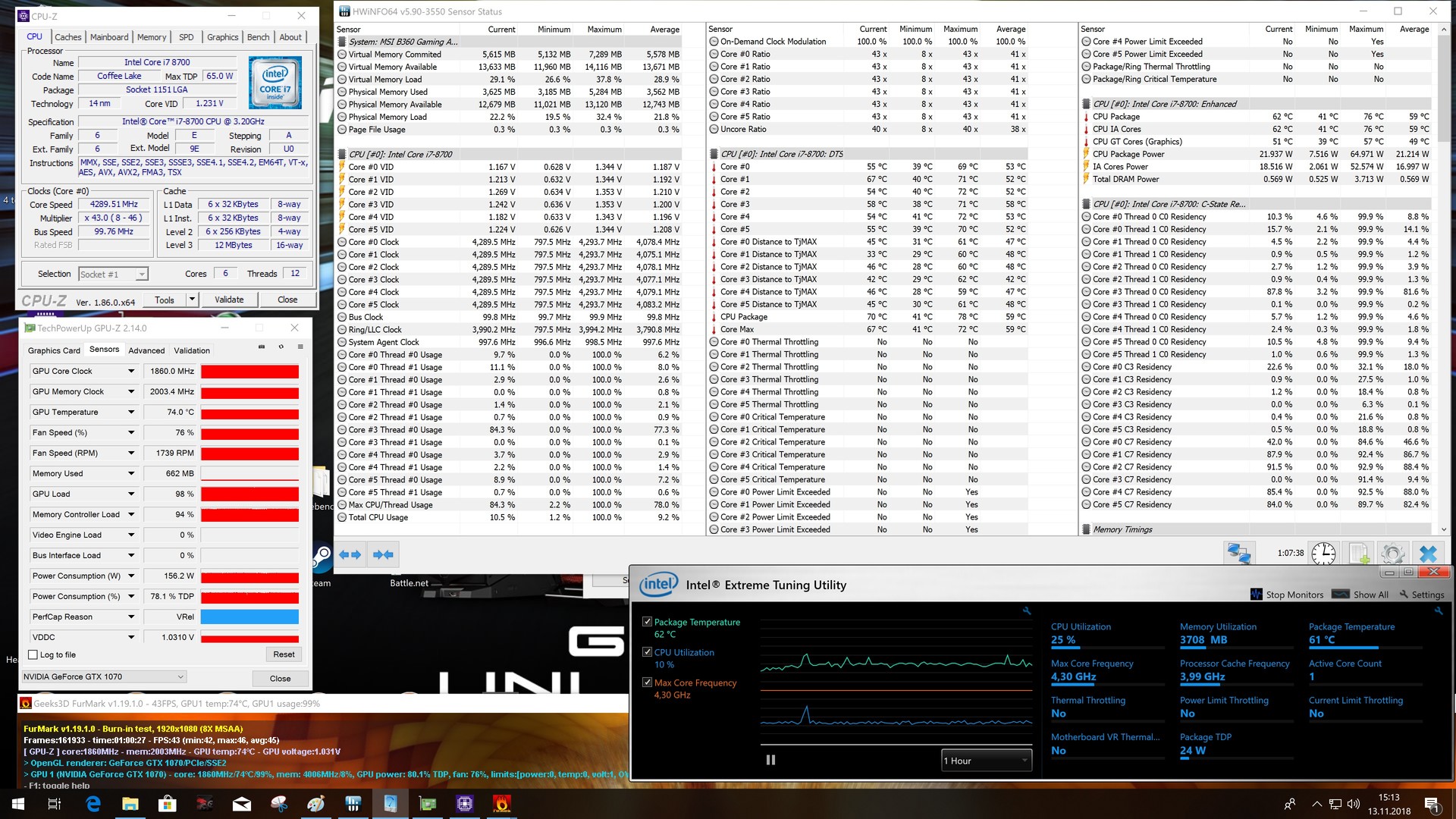Viewport: 1456px width, 819px height.
Task: Open HWiNFO sensor settings gear icon
Action: tap(1393, 554)
